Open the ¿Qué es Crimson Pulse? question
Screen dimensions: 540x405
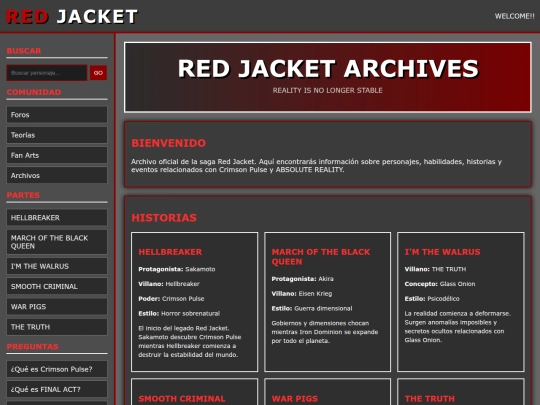(x=57, y=369)
